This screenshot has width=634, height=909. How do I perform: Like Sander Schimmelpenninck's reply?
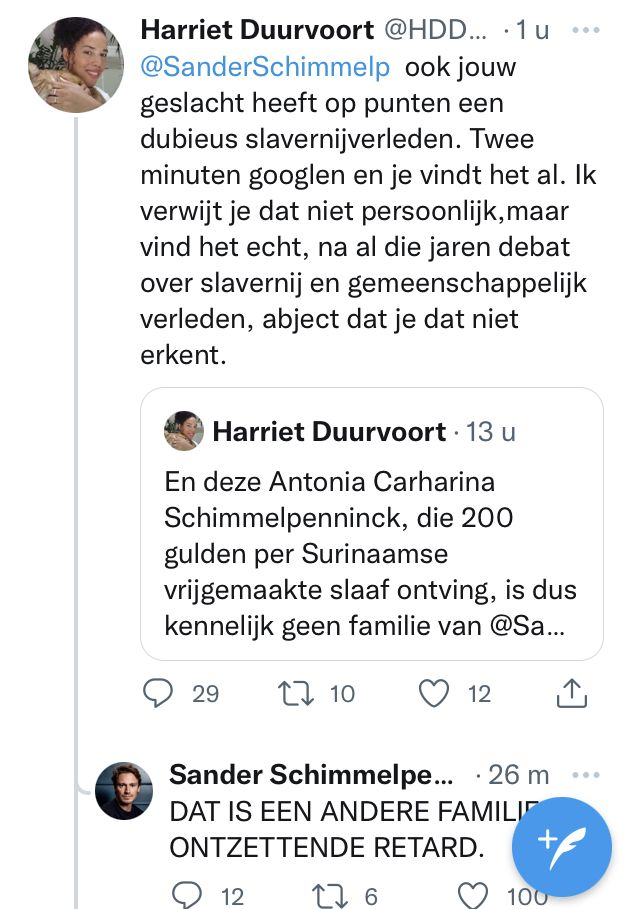[x=472, y=895]
